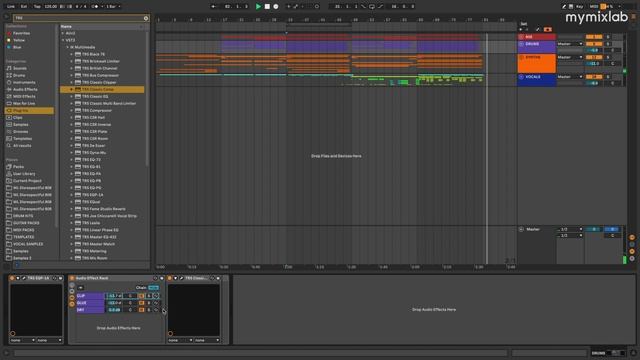Toggle the arrangement loop switch

tap(372, 7)
